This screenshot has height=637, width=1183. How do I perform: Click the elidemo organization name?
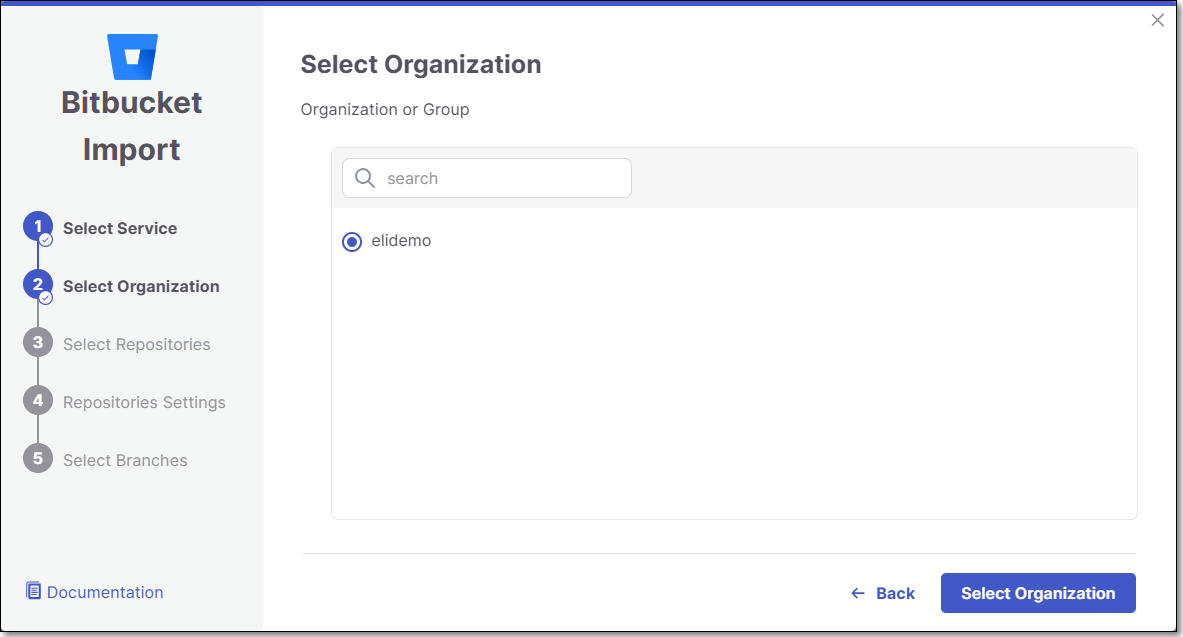click(x=401, y=241)
